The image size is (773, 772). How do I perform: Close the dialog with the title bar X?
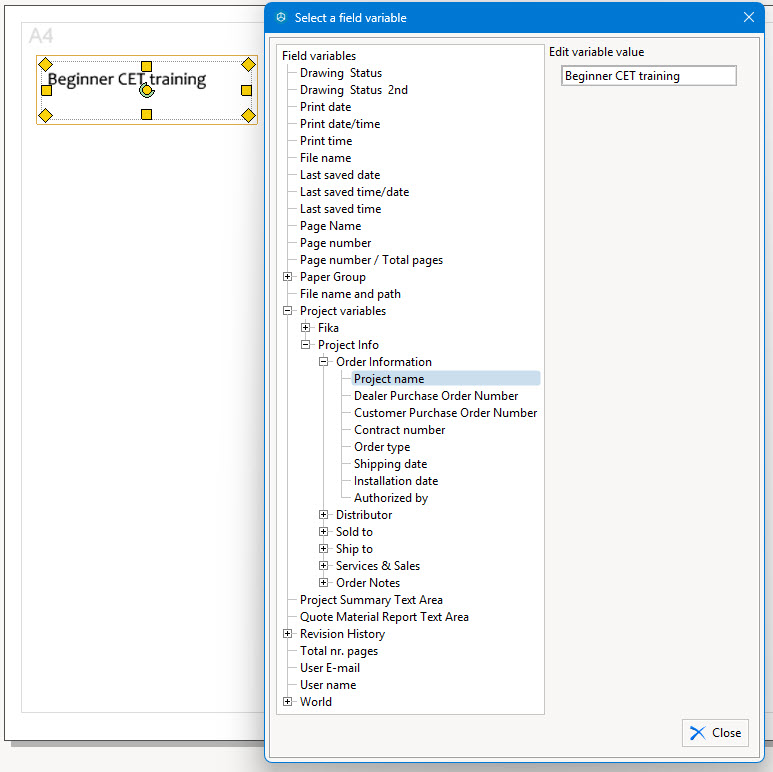pyautogui.click(x=749, y=18)
